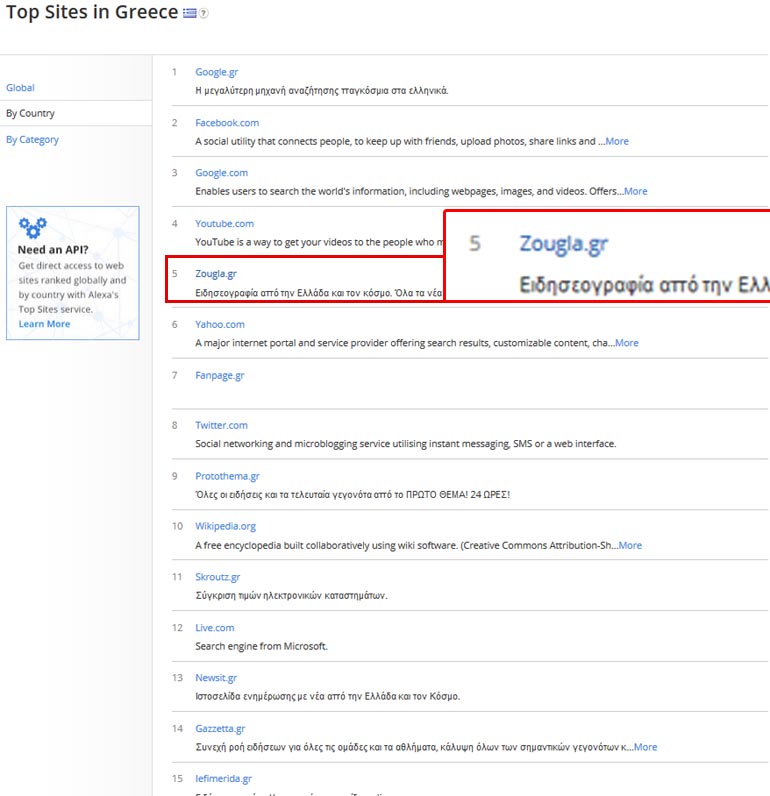Viewport: 770px width, 796px height.
Task: Select the By Country sidebar tab
Action: pyautogui.click(x=30, y=114)
